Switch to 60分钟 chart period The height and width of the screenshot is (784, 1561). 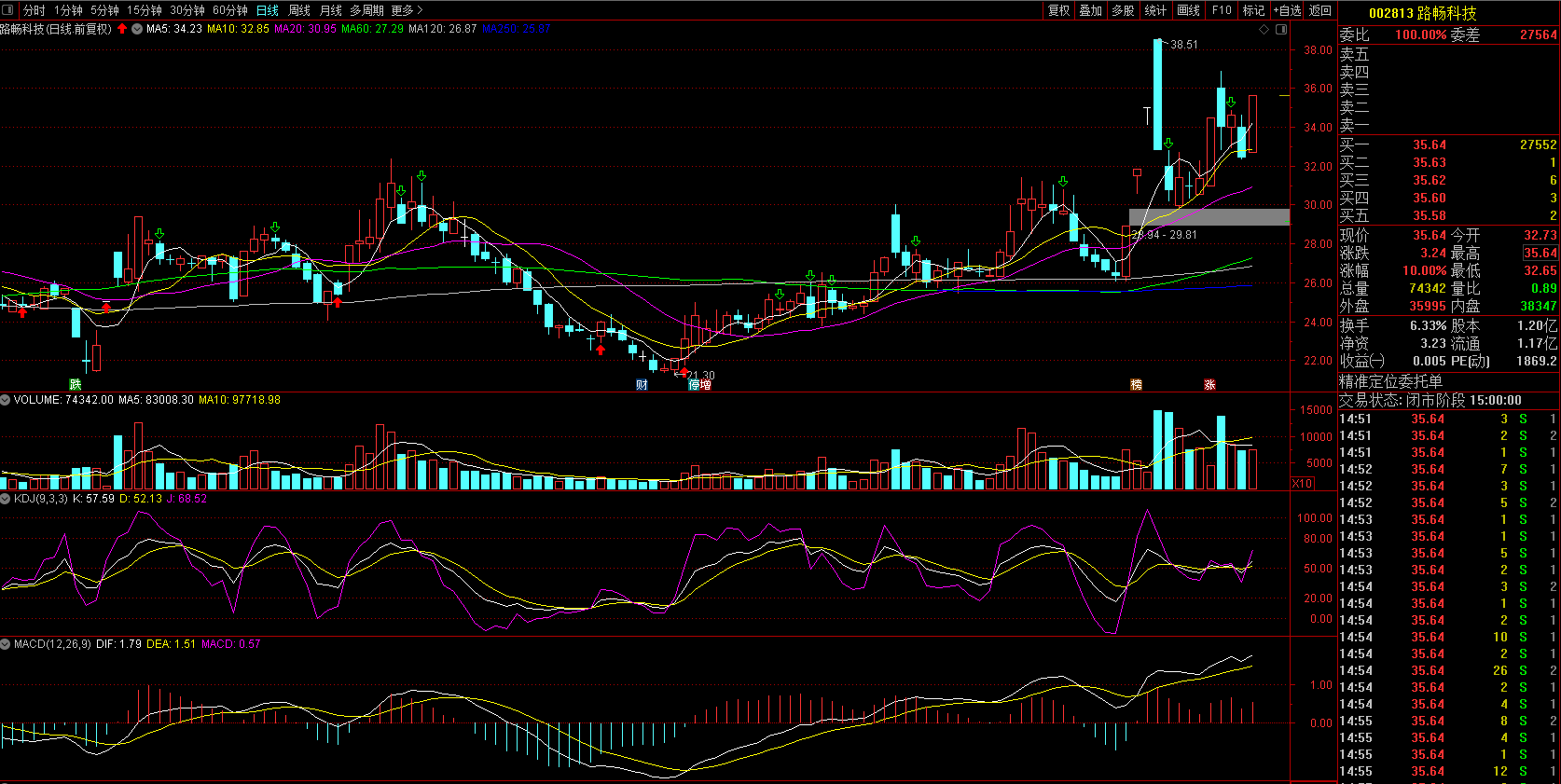230,10
